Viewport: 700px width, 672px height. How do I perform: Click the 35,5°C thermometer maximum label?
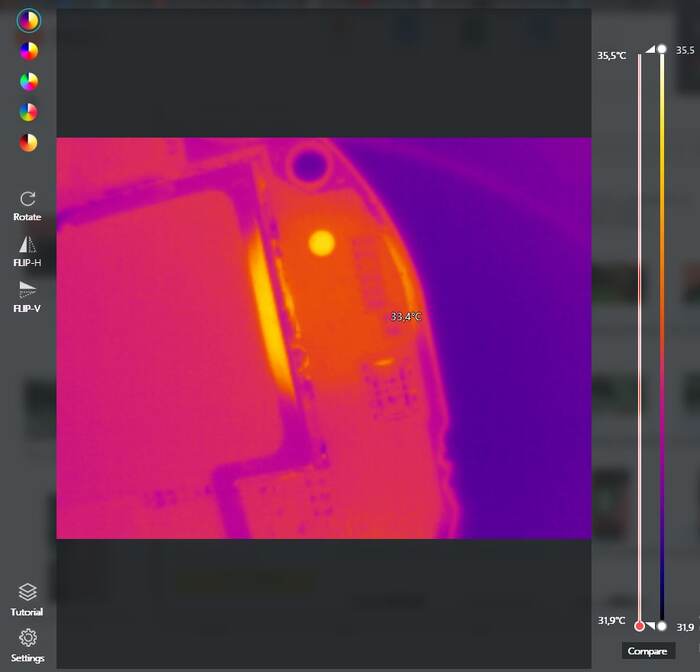[611, 56]
